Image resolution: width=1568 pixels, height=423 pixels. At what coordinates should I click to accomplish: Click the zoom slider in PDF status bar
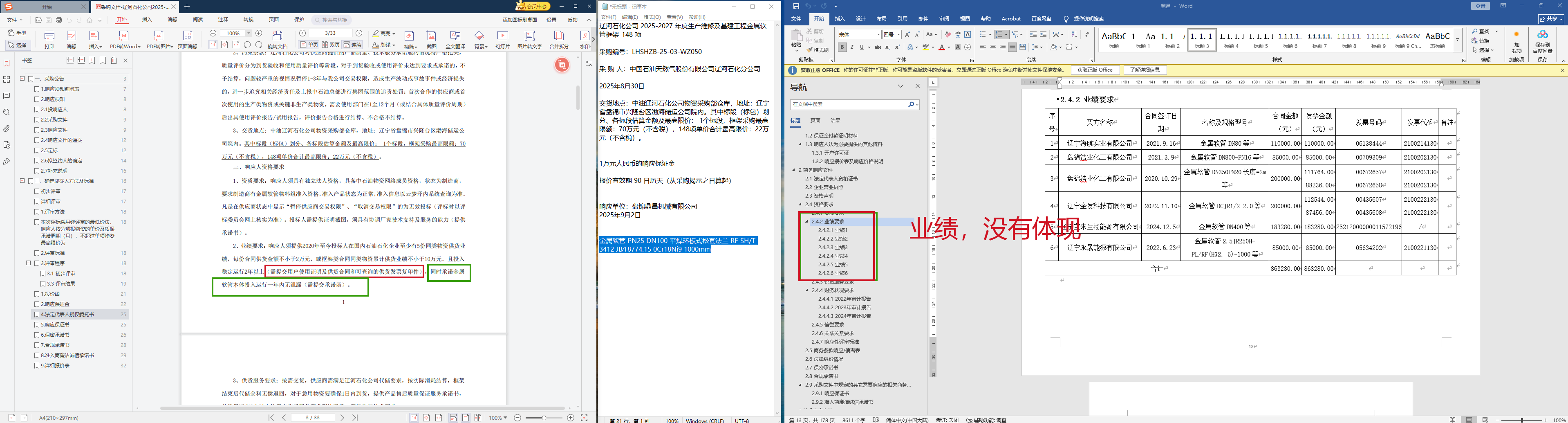tap(544, 418)
